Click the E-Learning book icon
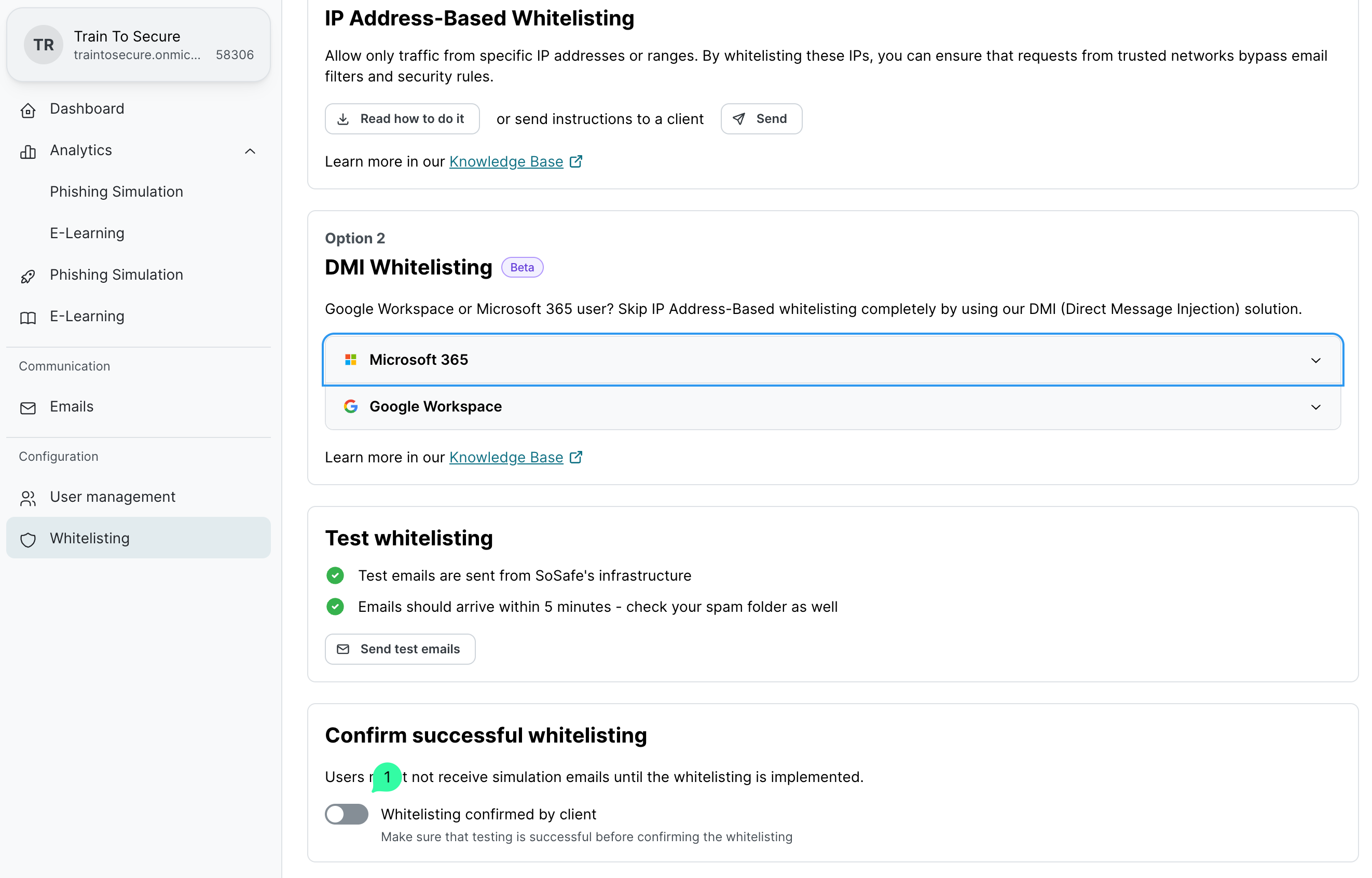Image resolution: width=1372 pixels, height=878 pixels. coord(28,318)
